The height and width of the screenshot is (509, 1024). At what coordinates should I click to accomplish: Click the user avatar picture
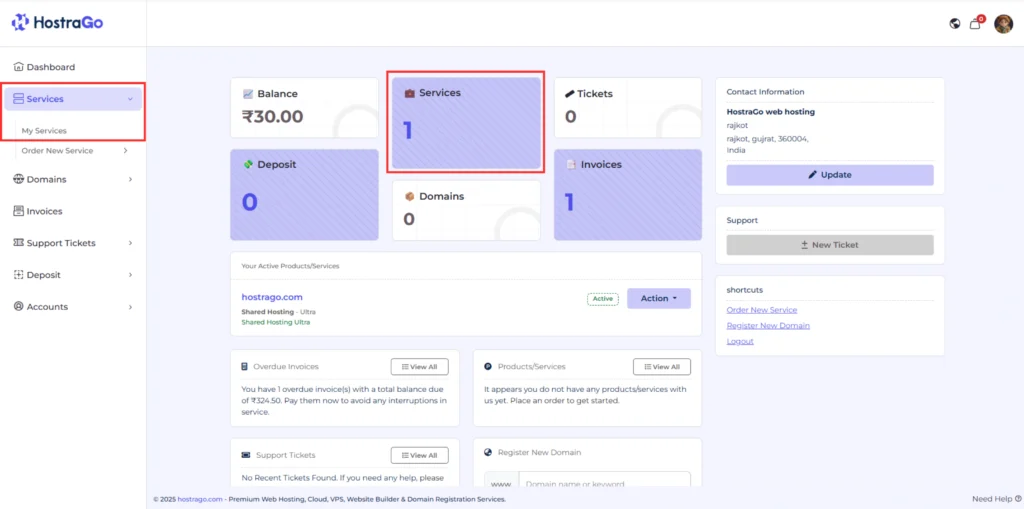[x=1003, y=24]
